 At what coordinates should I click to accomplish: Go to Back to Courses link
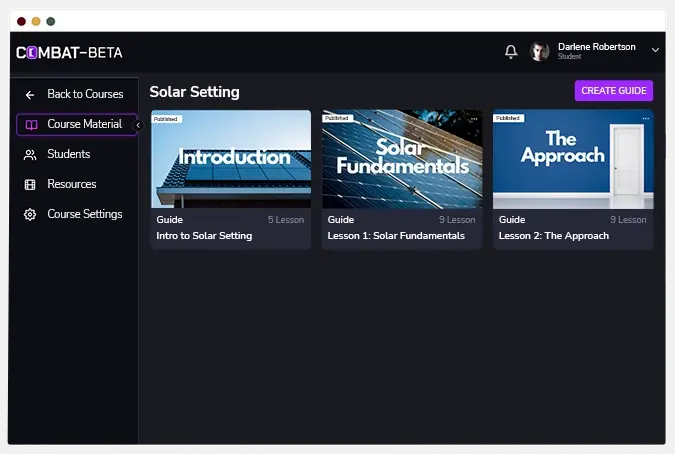[x=85, y=94]
